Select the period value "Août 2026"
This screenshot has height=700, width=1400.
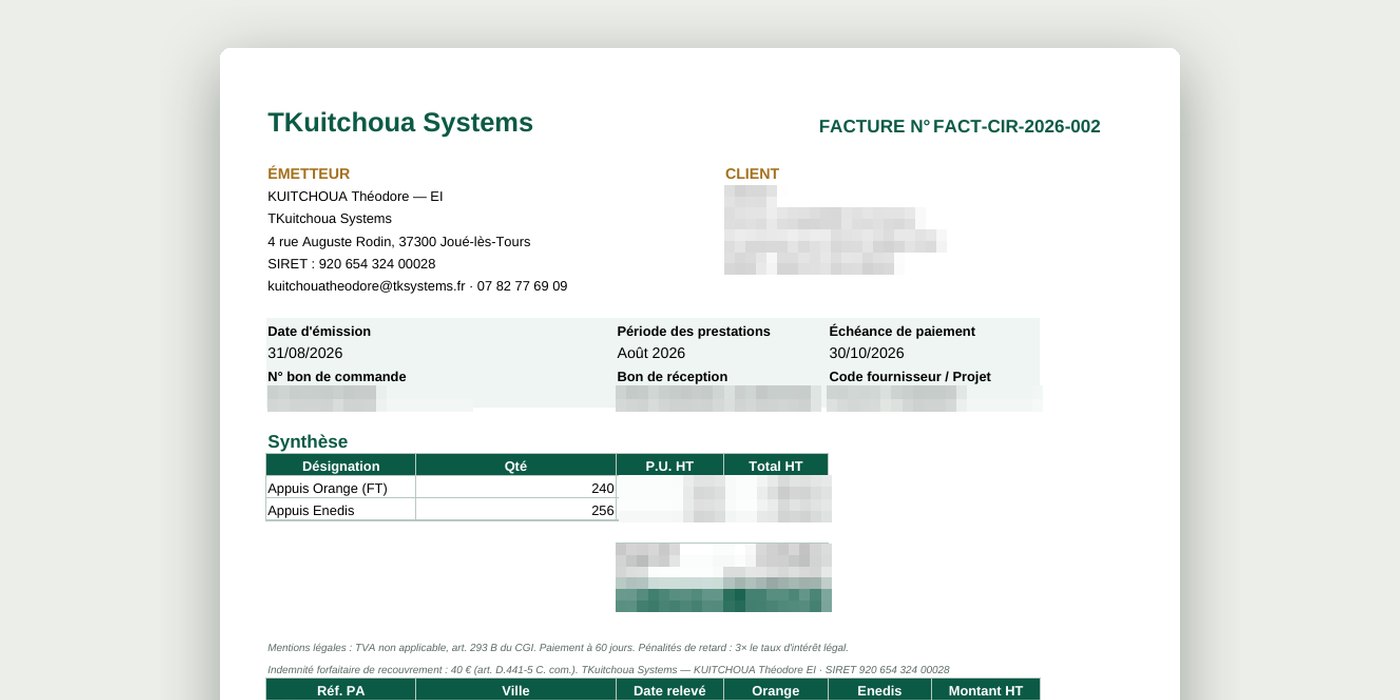tap(651, 353)
